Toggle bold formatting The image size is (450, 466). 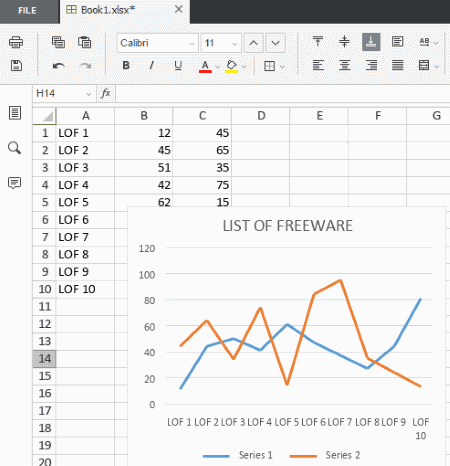point(126,65)
